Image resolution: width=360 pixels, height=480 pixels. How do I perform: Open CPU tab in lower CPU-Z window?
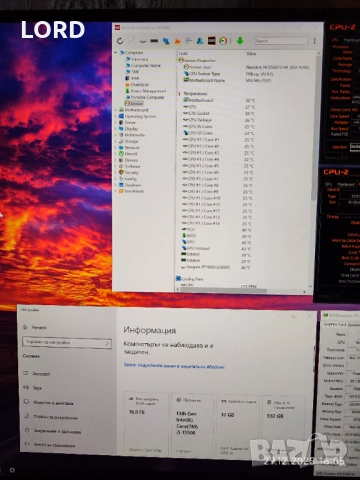click(328, 184)
